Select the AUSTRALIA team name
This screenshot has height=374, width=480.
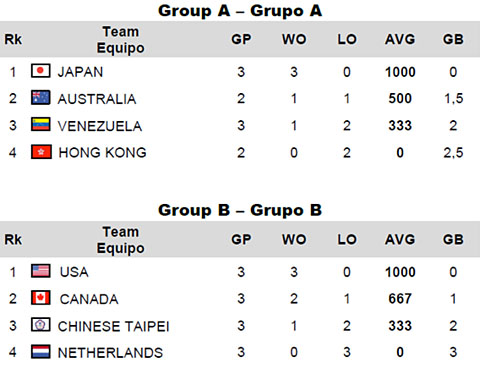click(x=97, y=99)
